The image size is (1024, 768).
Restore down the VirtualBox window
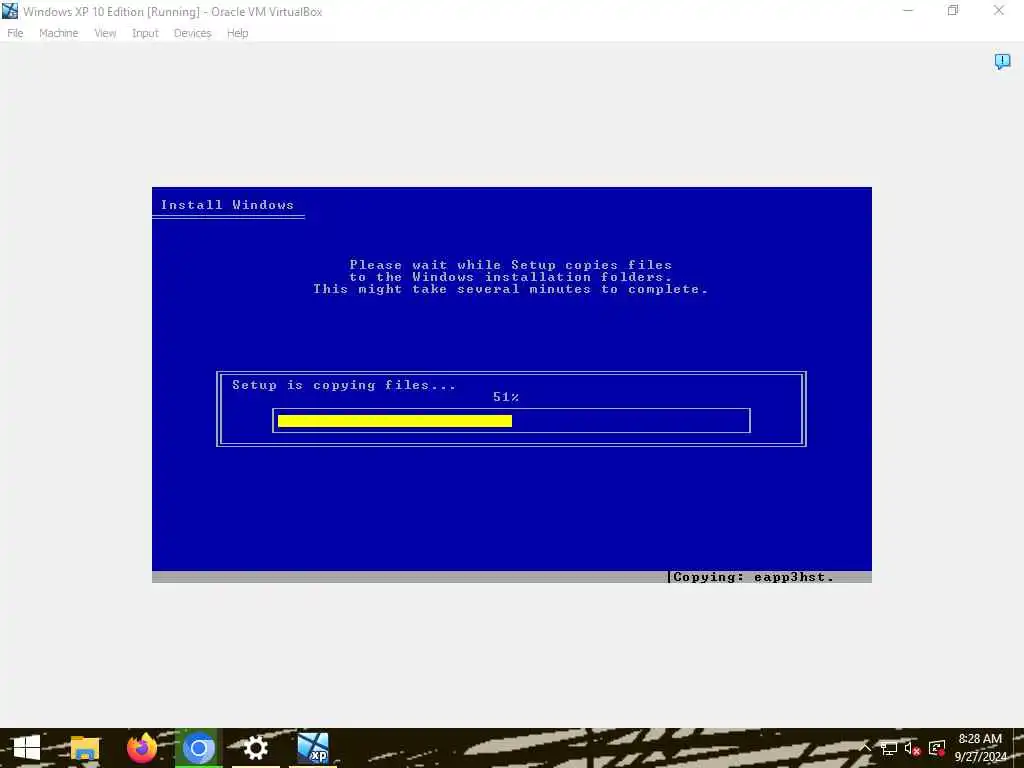[x=953, y=11]
